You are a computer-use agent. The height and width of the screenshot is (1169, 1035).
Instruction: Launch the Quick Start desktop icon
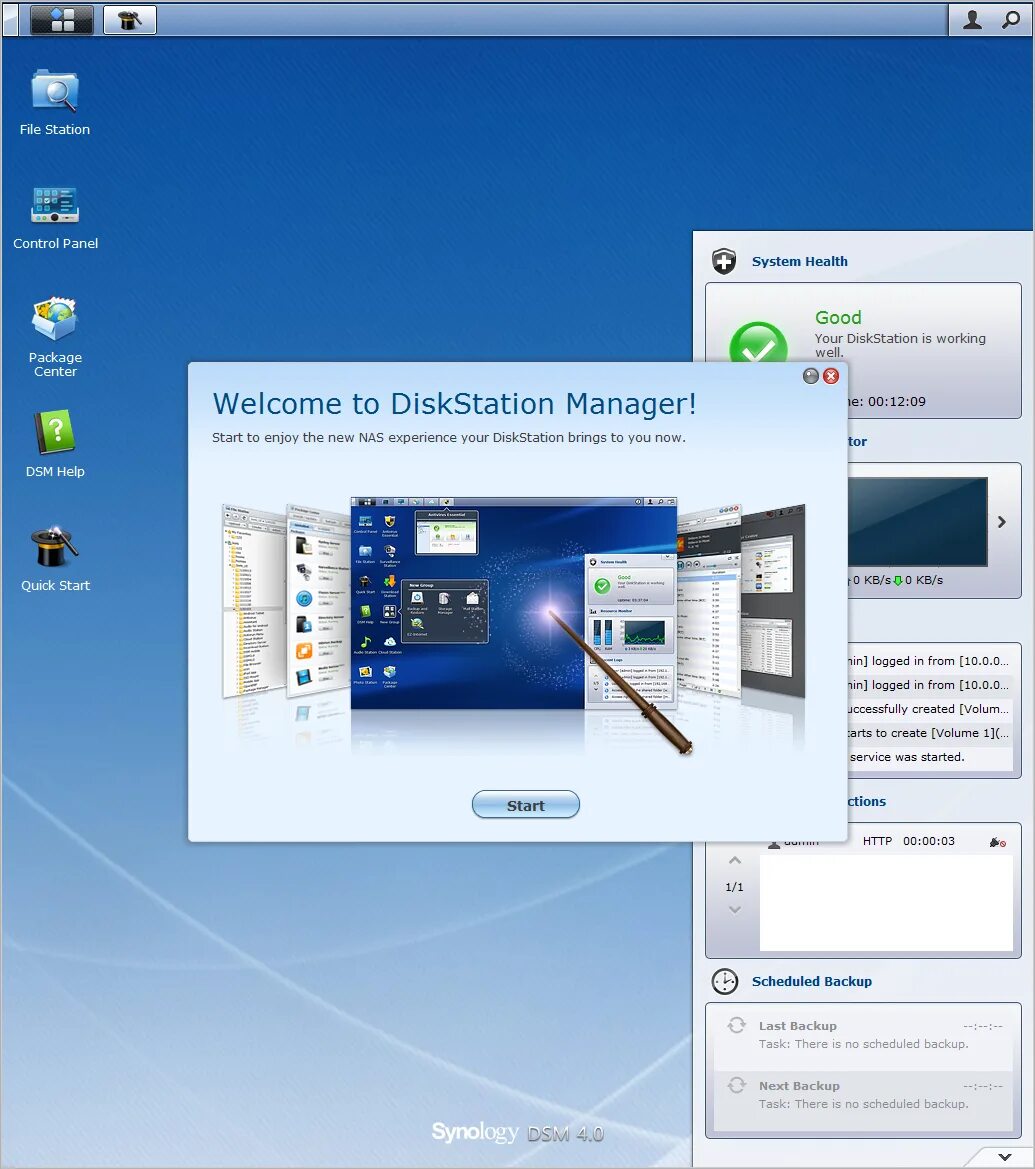coord(55,559)
